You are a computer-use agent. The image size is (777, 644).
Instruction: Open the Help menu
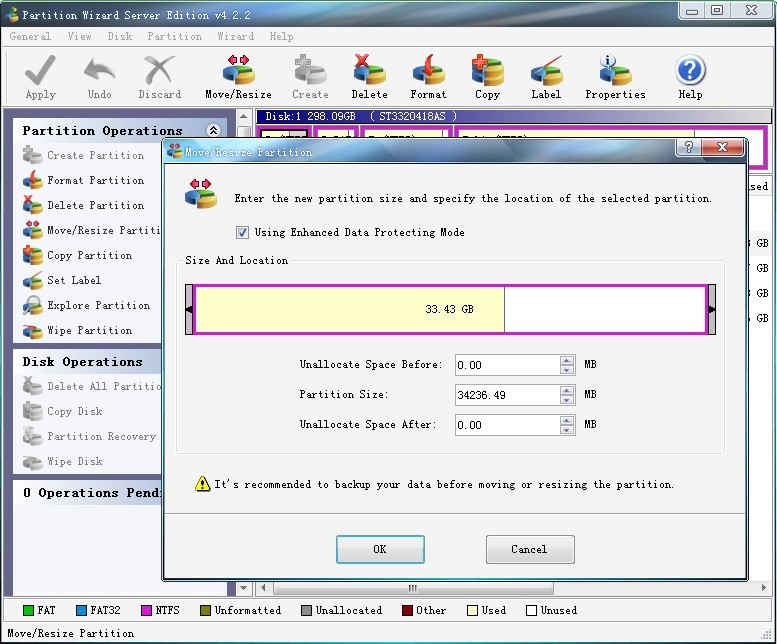pos(281,36)
